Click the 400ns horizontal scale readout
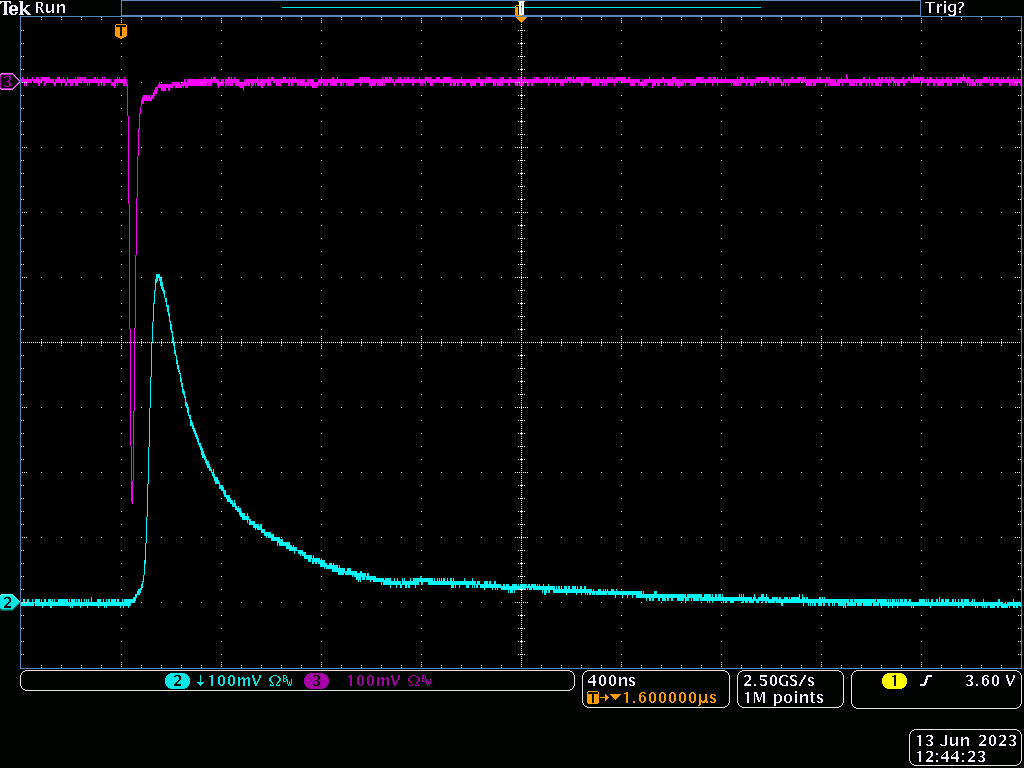This screenshot has height=768, width=1024. pos(607,680)
